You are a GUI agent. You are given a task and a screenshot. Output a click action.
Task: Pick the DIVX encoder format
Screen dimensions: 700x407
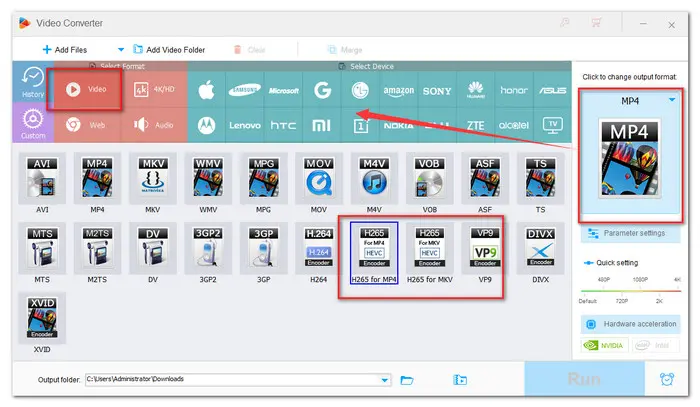tap(540, 248)
